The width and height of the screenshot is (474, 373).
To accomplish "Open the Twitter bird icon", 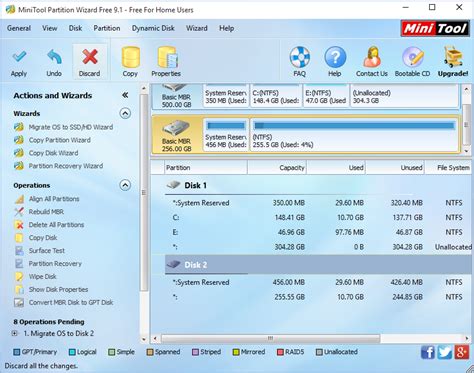I will 445,352.
